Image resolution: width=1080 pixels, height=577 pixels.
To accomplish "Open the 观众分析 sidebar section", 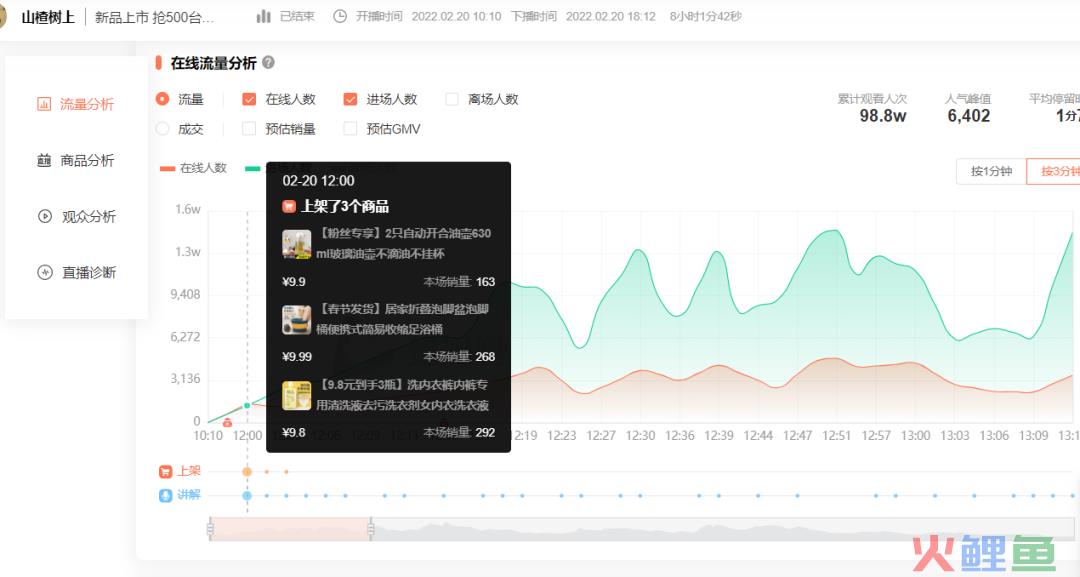I will pyautogui.click(x=76, y=216).
